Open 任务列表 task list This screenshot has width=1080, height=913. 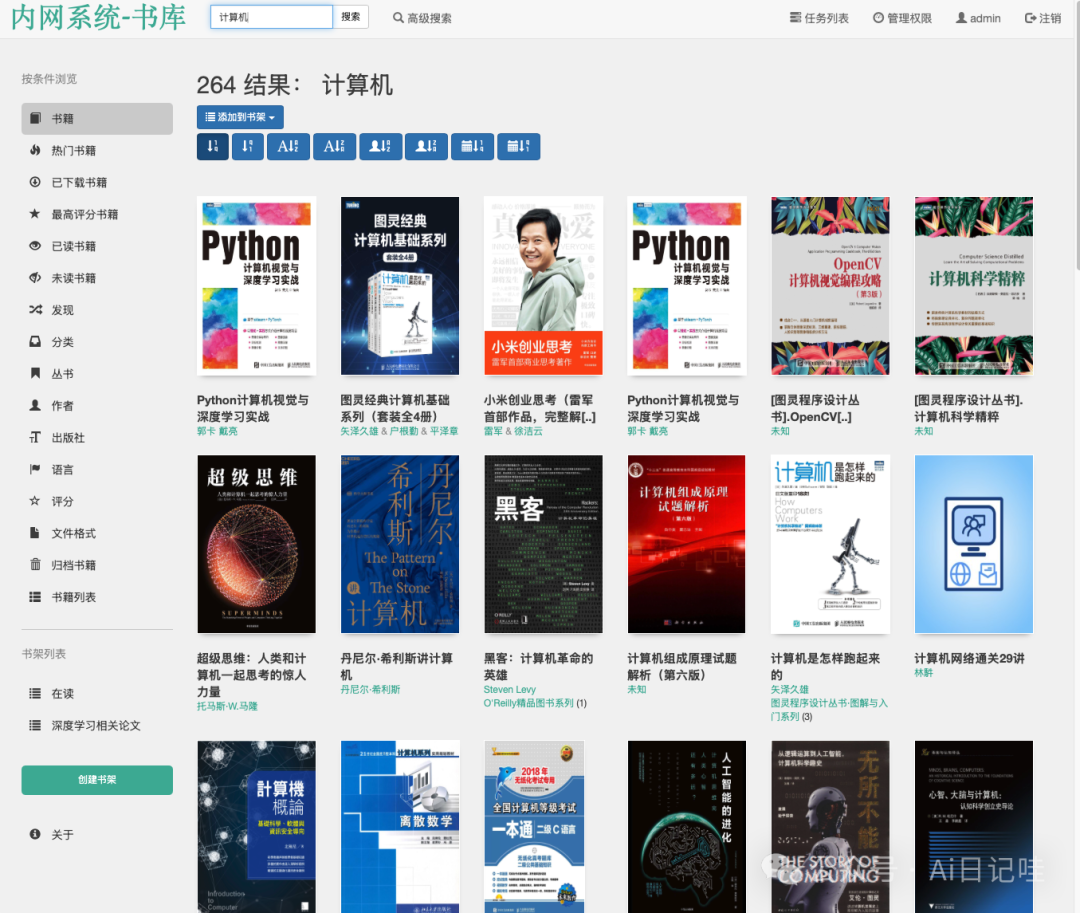pyautogui.click(x=819, y=18)
